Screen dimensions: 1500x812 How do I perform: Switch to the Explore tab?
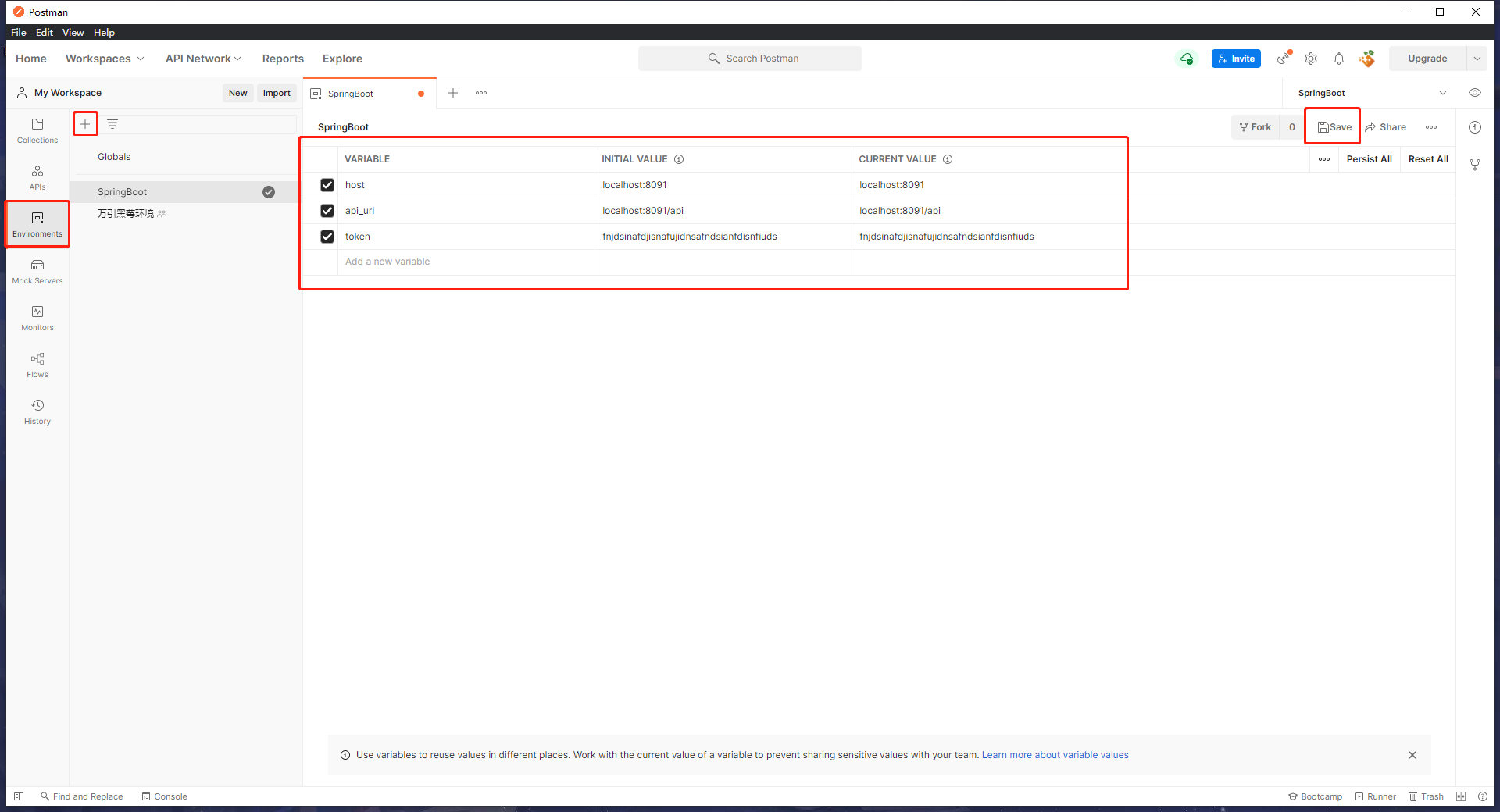342,59
